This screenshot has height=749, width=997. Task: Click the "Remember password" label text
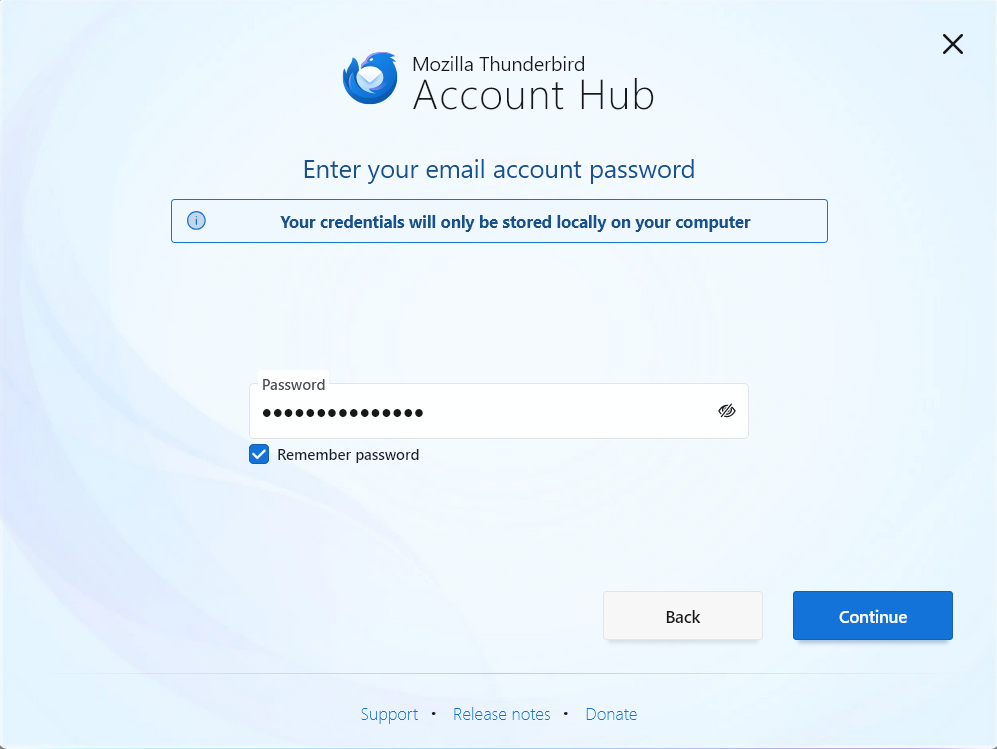348,455
